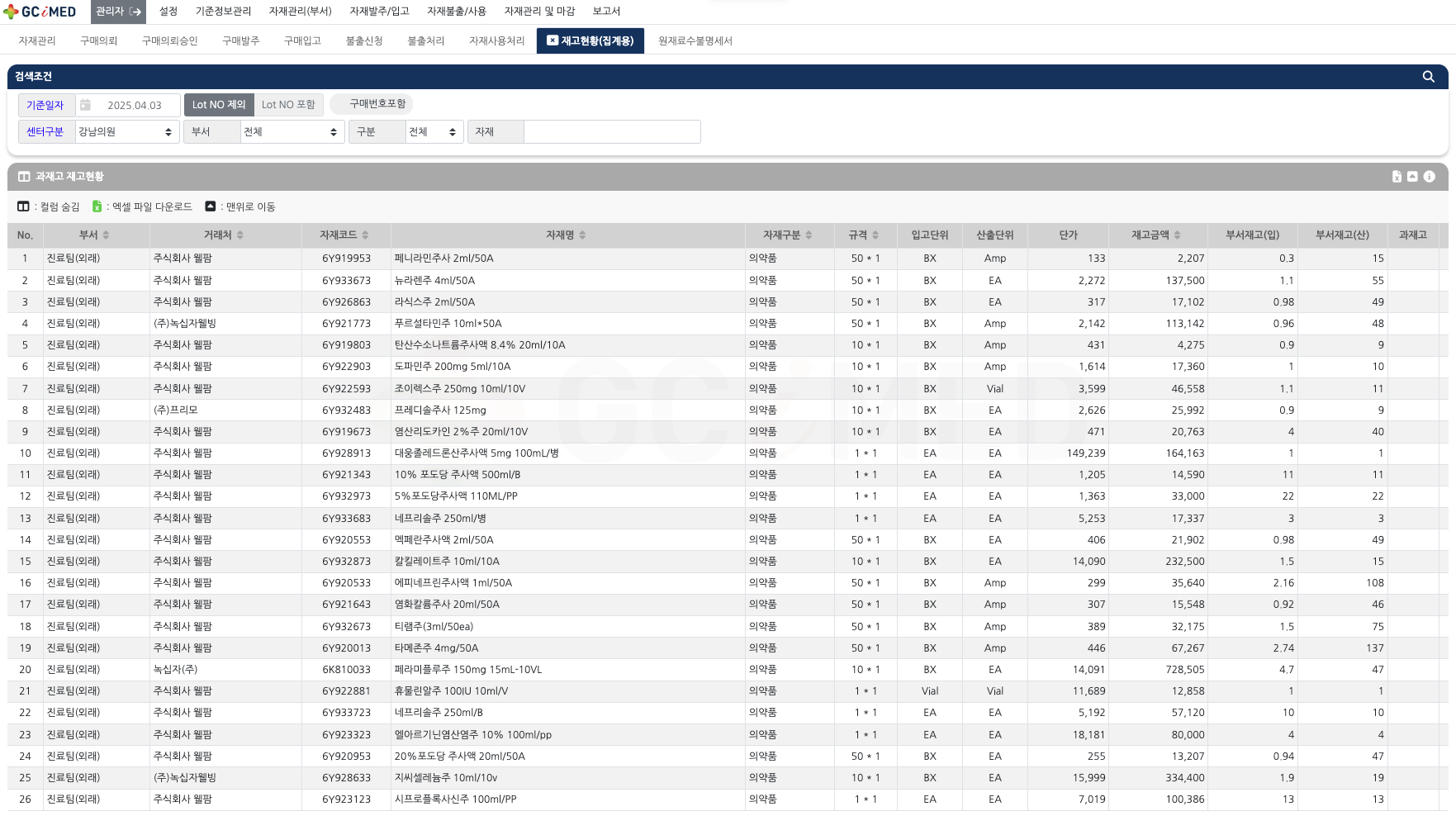Open the 자재발주/입고 top menu

(x=379, y=12)
